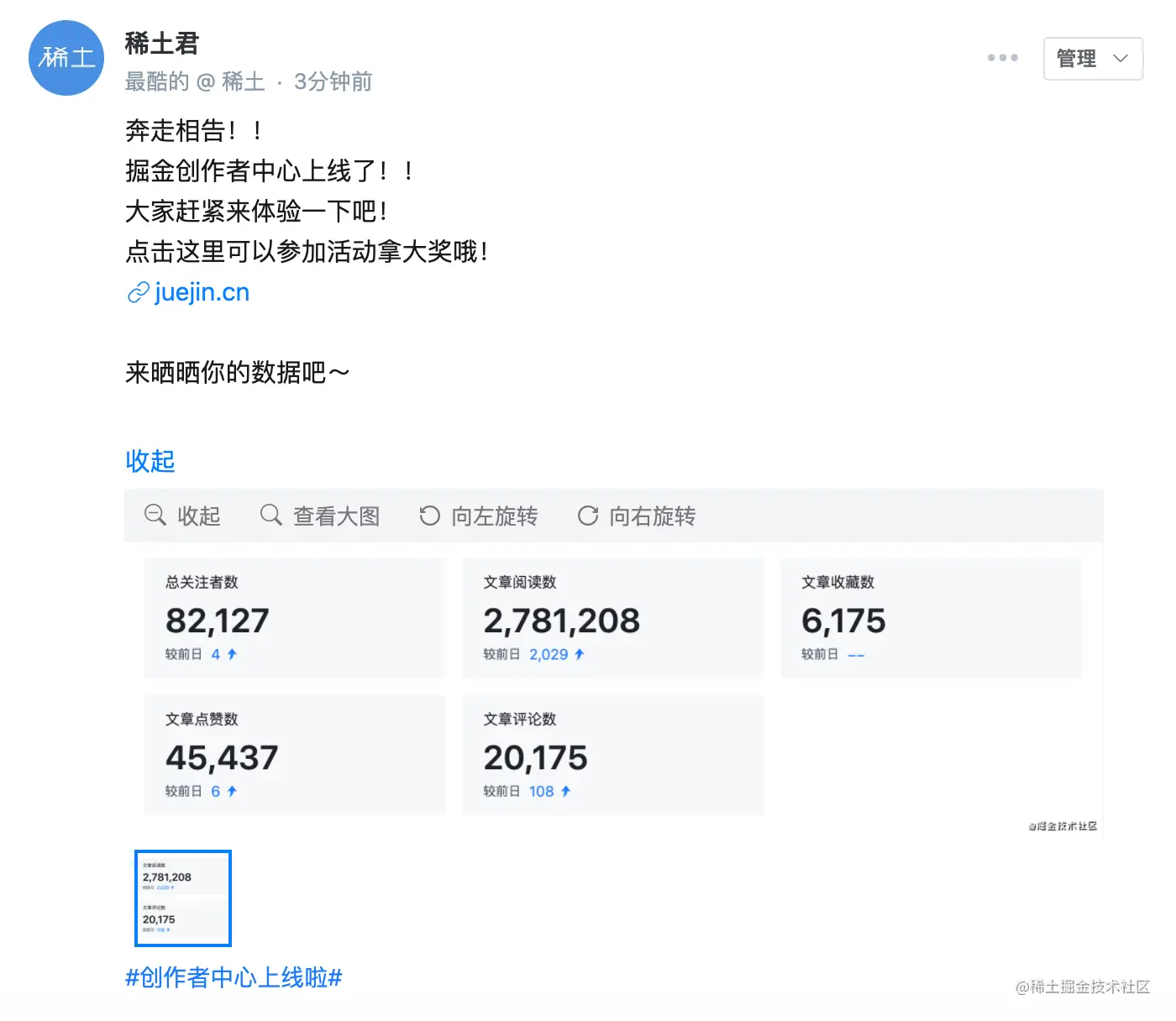
Task: Select the highlighted image thumbnail
Action: coord(183,898)
